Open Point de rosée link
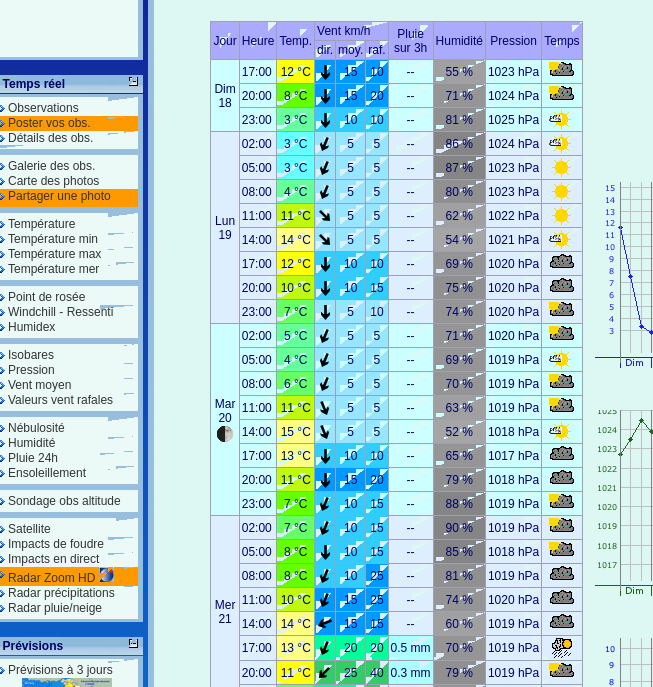The image size is (653, 687). click(x=46, y=297)
